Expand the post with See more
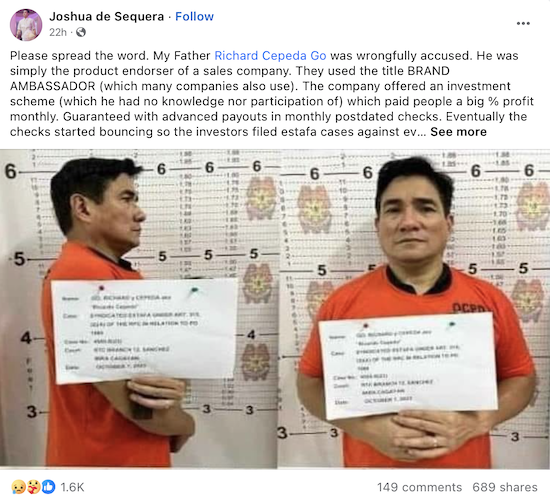550x499 pixels. (458, 132)
